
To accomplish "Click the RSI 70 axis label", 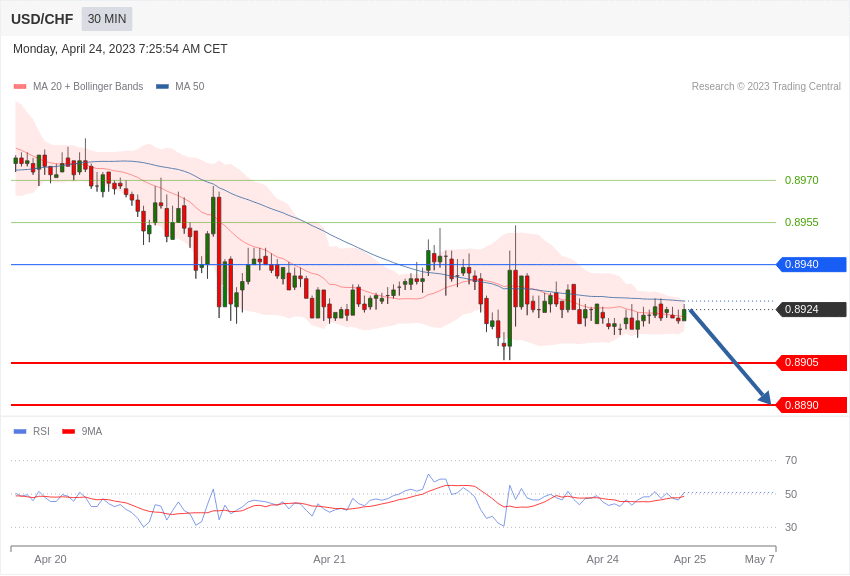I will 791,460.
